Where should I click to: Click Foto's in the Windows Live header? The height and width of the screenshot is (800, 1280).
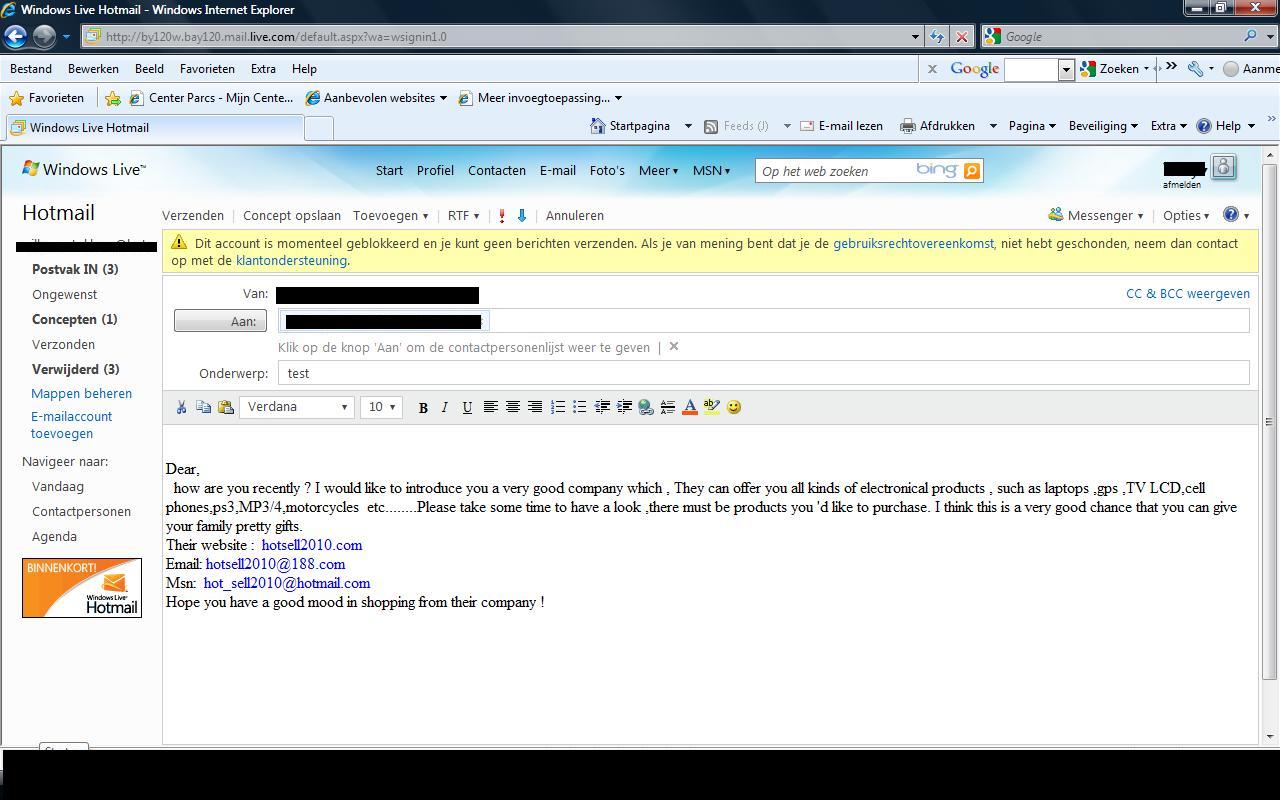tap(607, 170)
